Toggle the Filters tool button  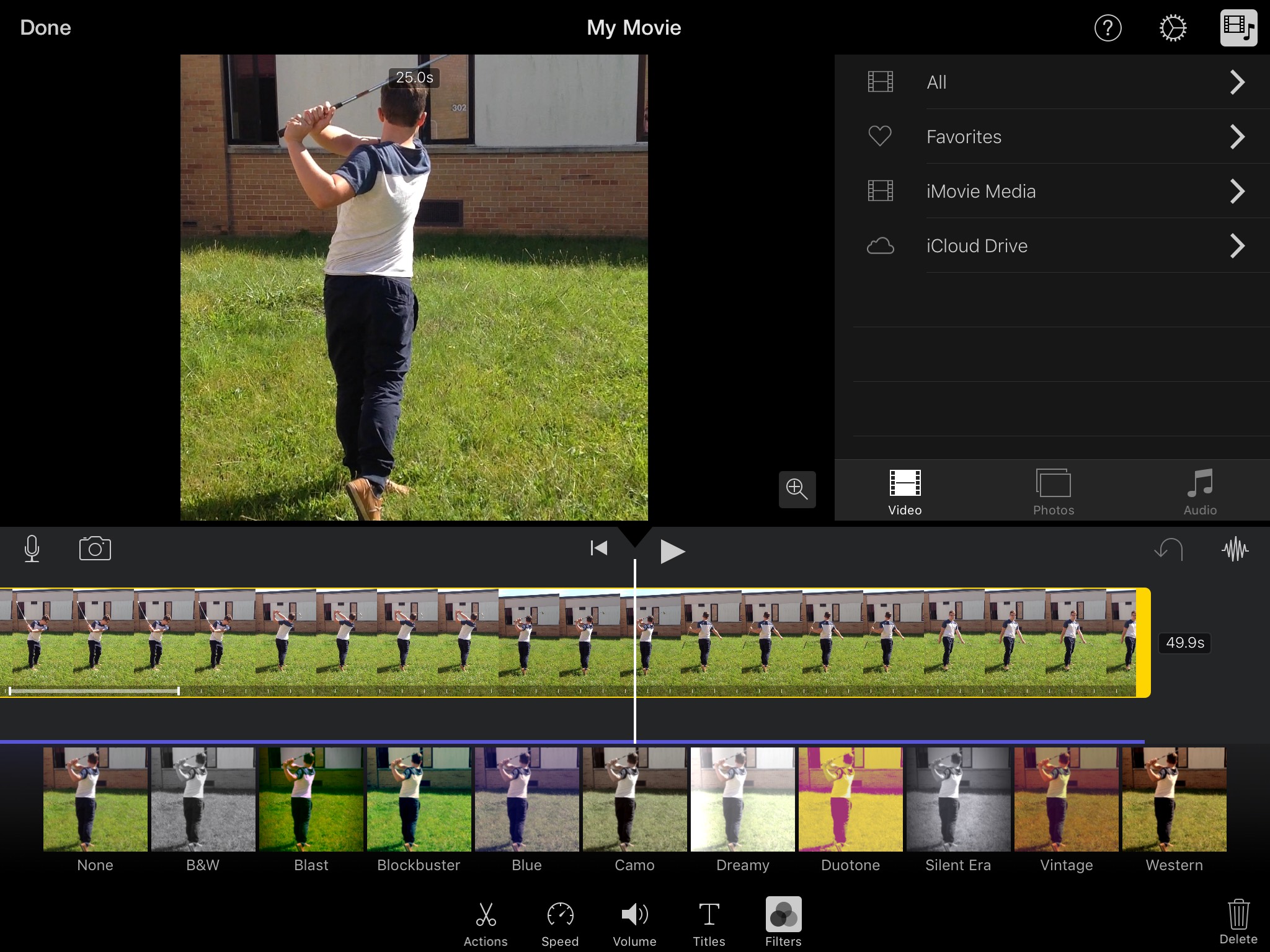pyautogui.click(x=783, y=921)
